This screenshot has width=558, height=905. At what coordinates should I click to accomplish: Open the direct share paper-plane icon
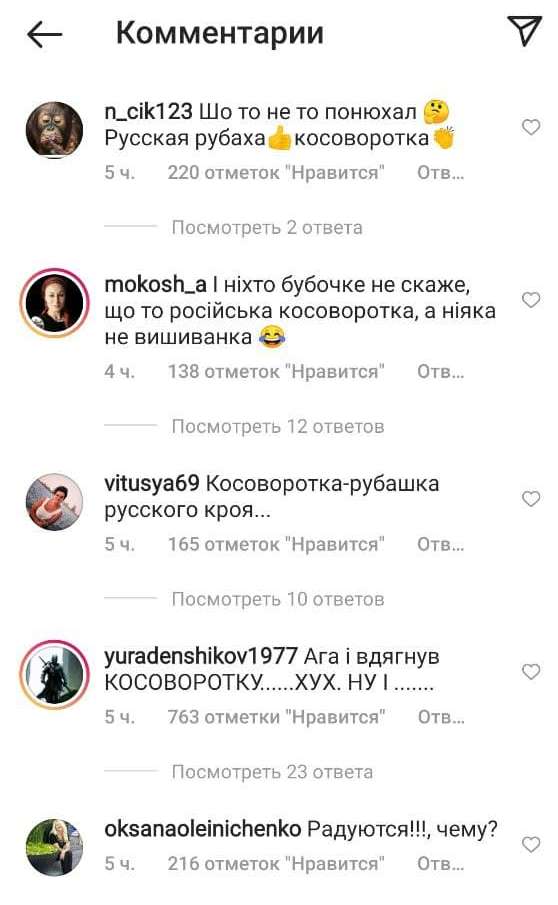click(524, 31)
